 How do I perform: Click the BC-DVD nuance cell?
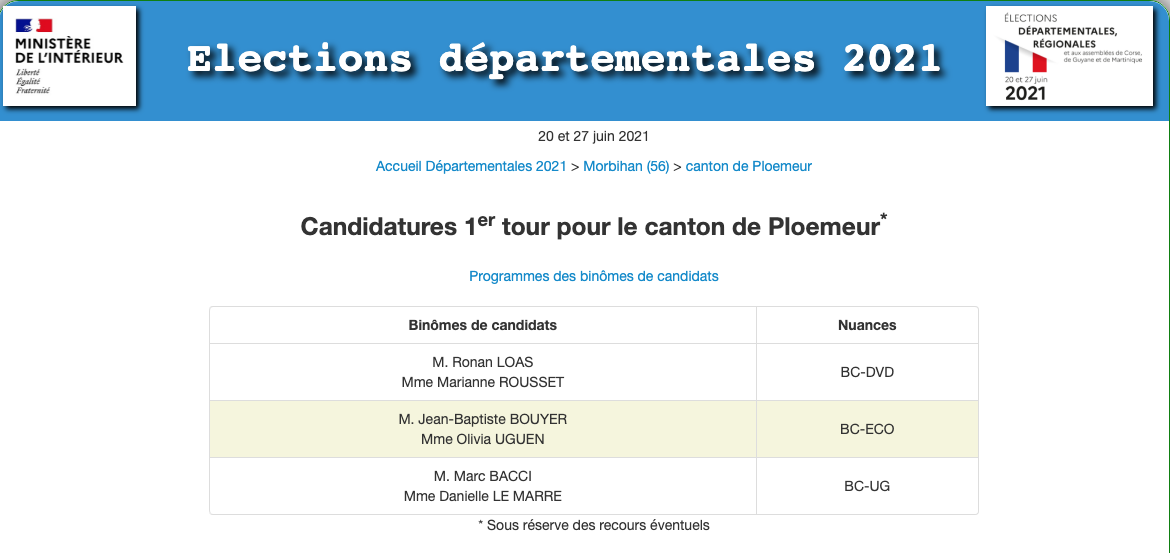click(x=867, y=372)
